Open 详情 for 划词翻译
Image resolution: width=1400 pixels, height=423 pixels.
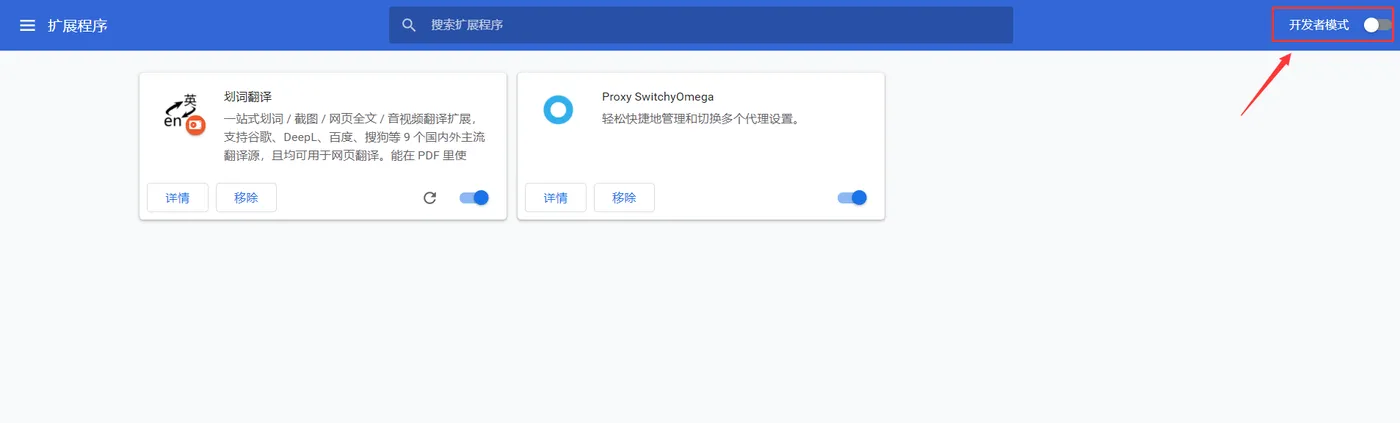tap(178, 198)
